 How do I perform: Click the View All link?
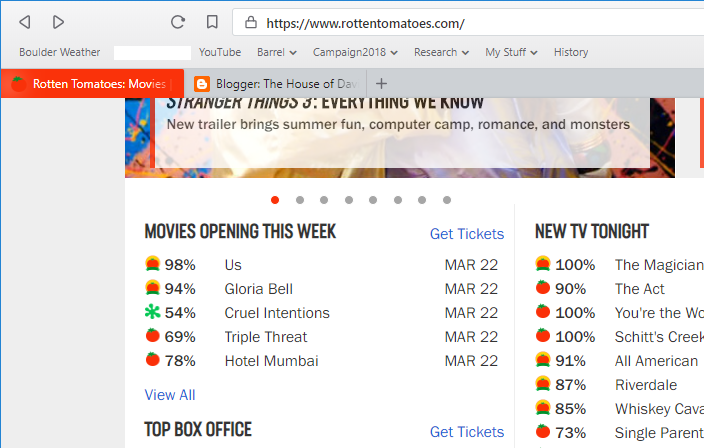tap(170, 395)
